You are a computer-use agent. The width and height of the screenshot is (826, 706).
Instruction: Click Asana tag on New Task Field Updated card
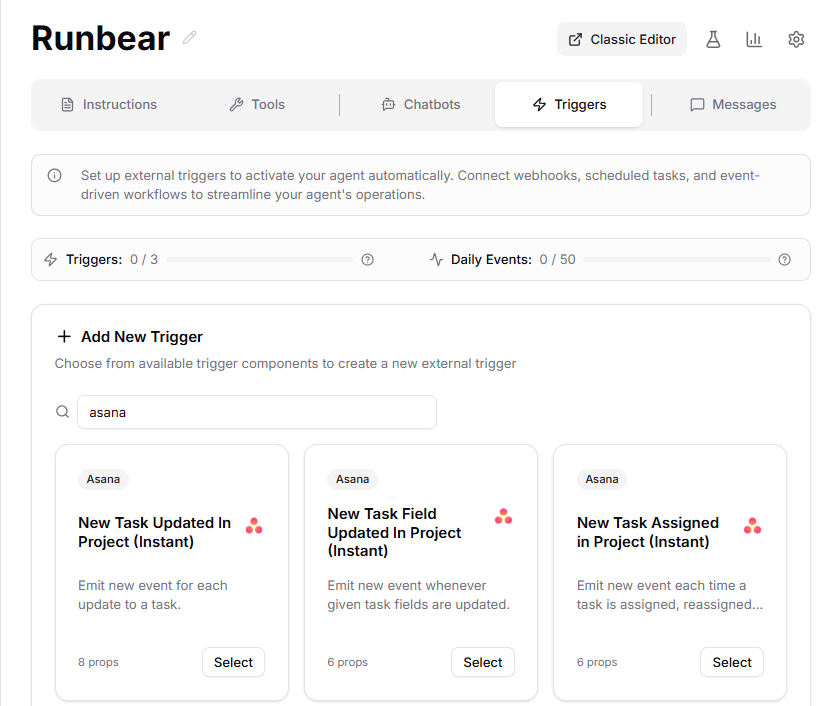point(352,479)
